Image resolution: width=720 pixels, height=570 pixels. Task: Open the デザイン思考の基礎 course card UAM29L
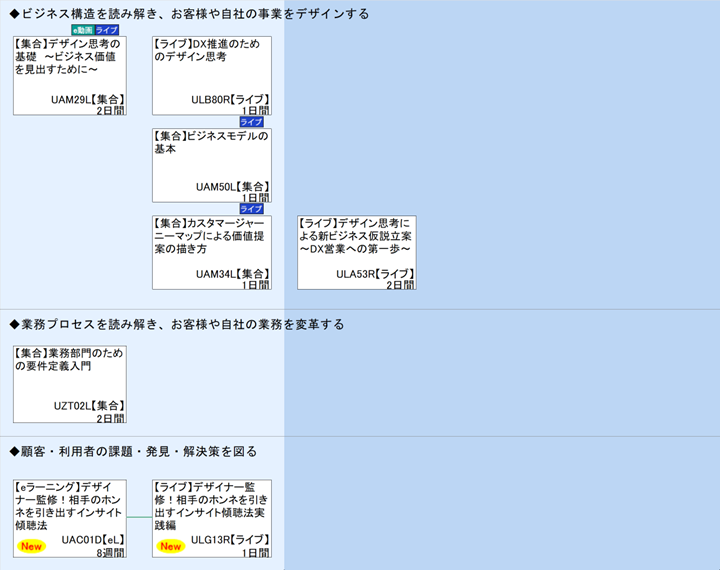[x=70, y=76]
